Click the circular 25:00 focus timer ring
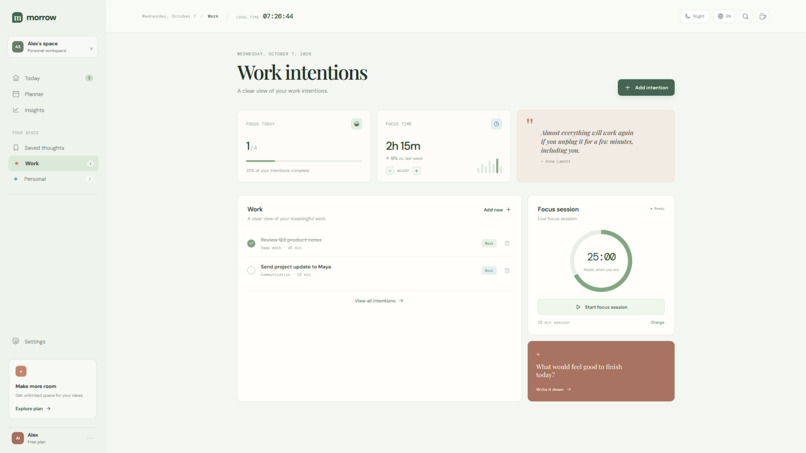 tap(601, 261)
